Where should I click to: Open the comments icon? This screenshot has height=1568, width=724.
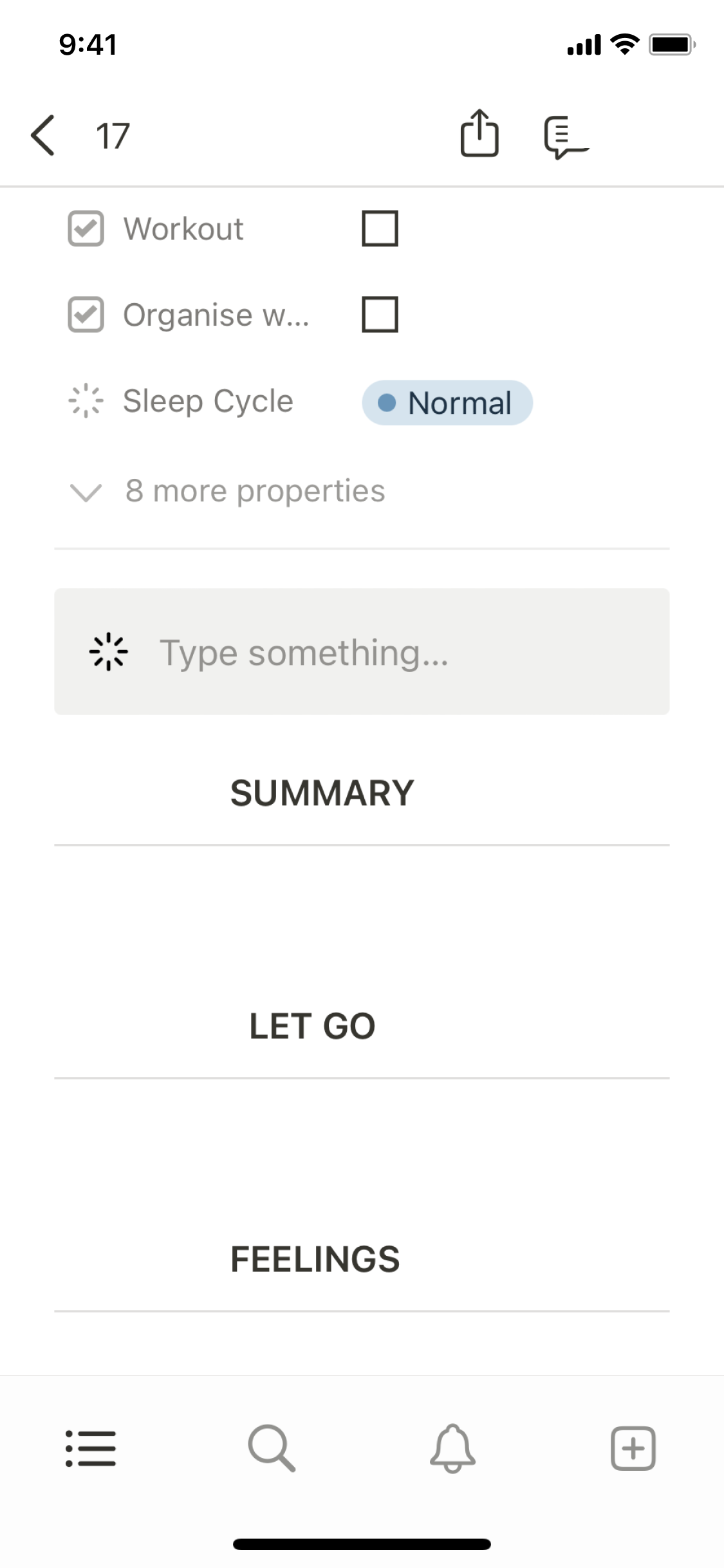point(564,137)
